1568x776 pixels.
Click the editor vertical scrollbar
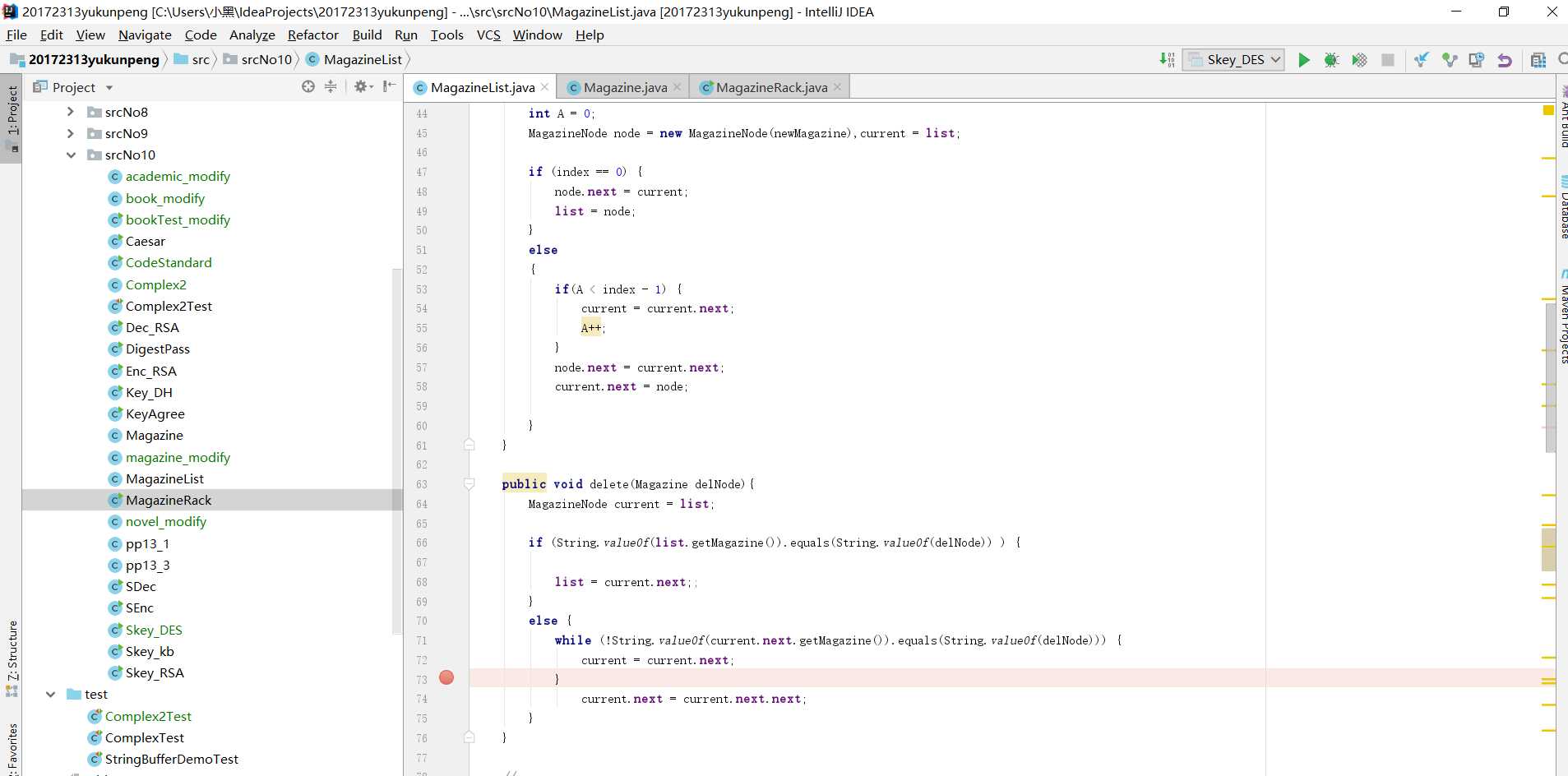pos(1550,378)
